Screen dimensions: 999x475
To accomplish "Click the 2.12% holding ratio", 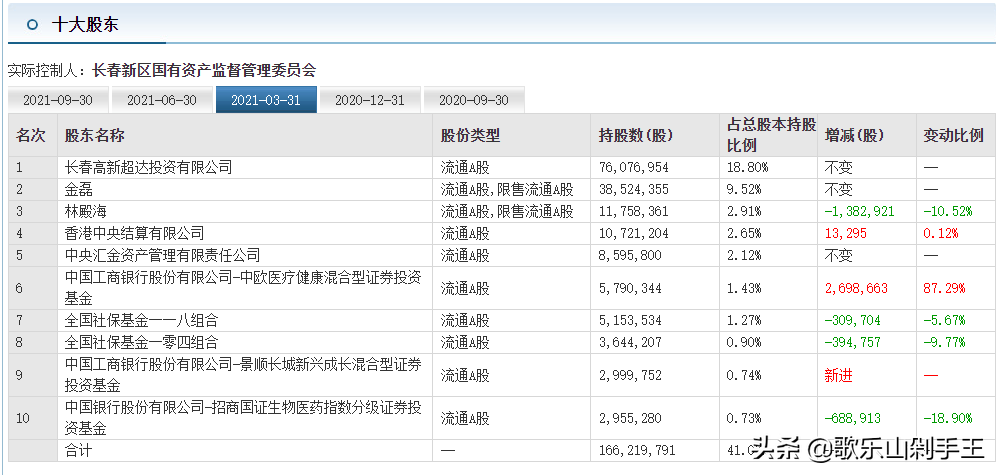I will tap(744, 256).
